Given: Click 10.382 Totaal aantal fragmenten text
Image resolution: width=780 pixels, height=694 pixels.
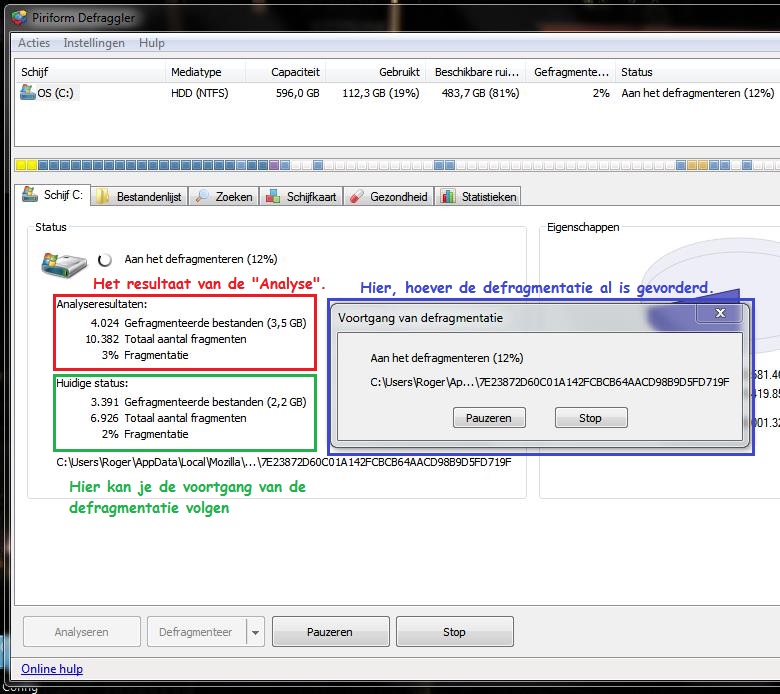Looking at the screenshot, I should 166,339.
